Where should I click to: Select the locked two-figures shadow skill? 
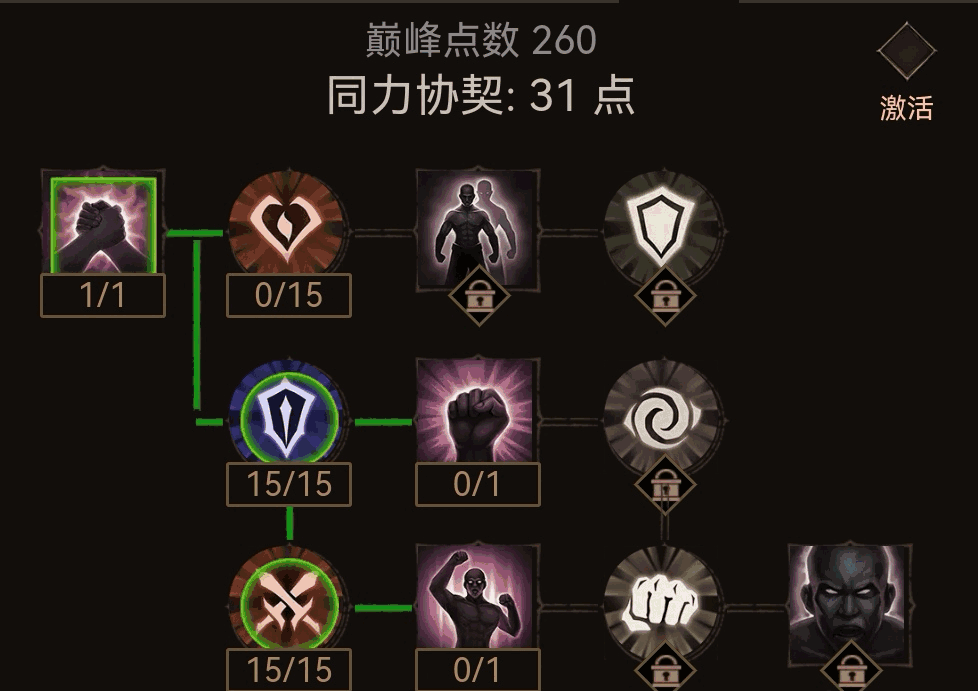point(477,230)
